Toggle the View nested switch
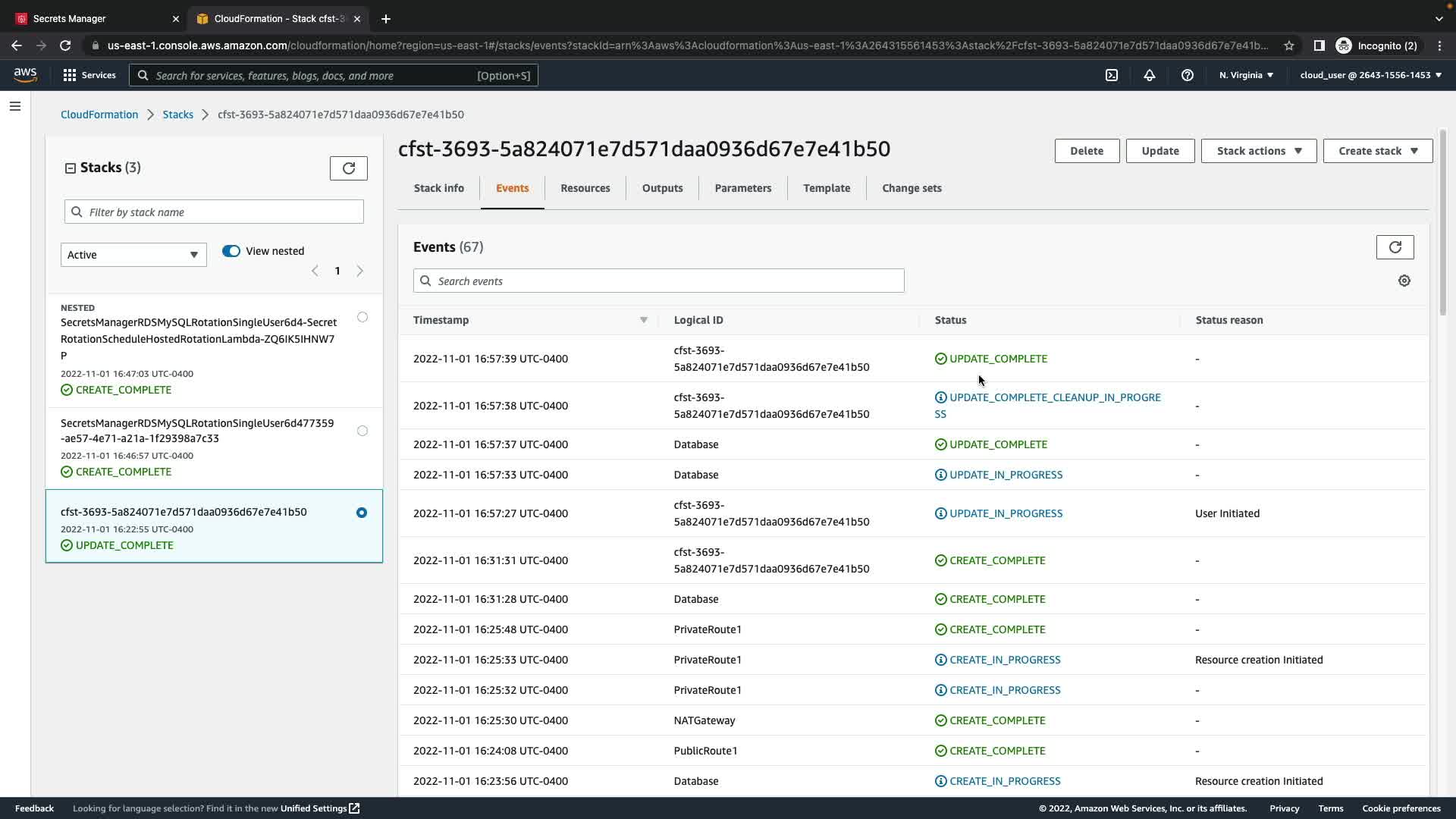1456x819 pixels. click(231, 251)
